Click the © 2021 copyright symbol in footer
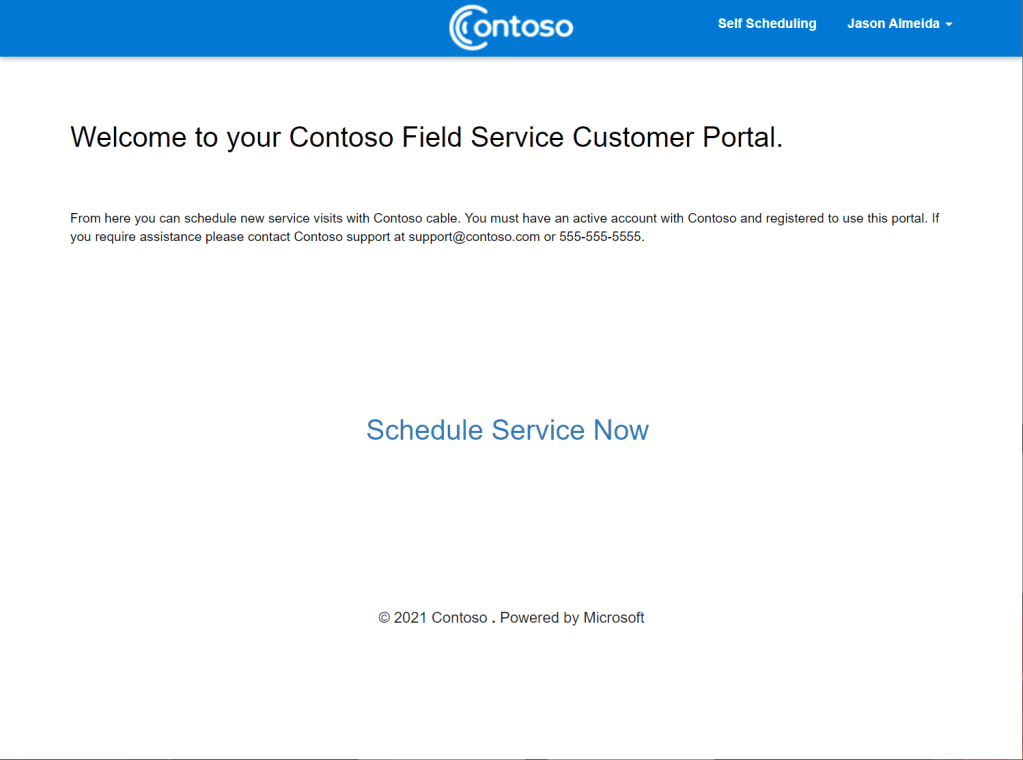 (x=384, y=618)
